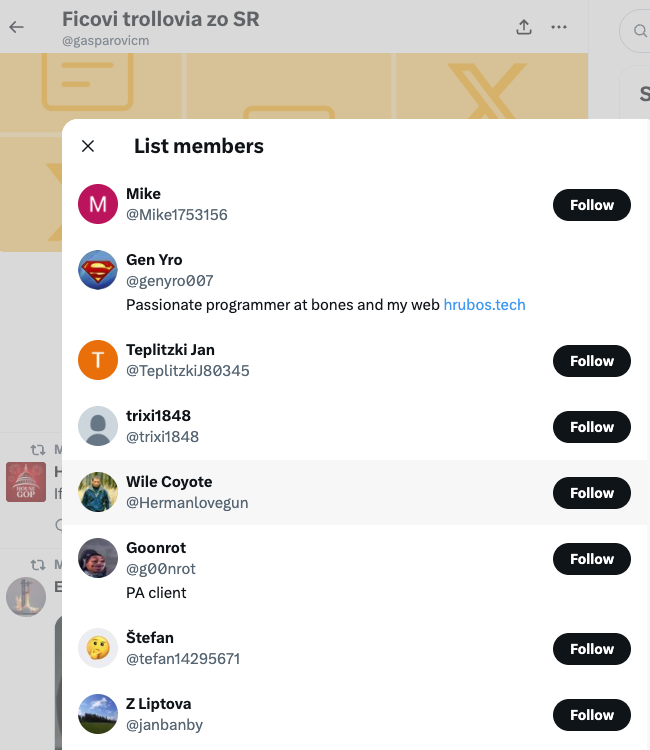The width and height of the screenshot is (650, 750).
Task: Follow trixi1848 account
Action: (592, 427)
